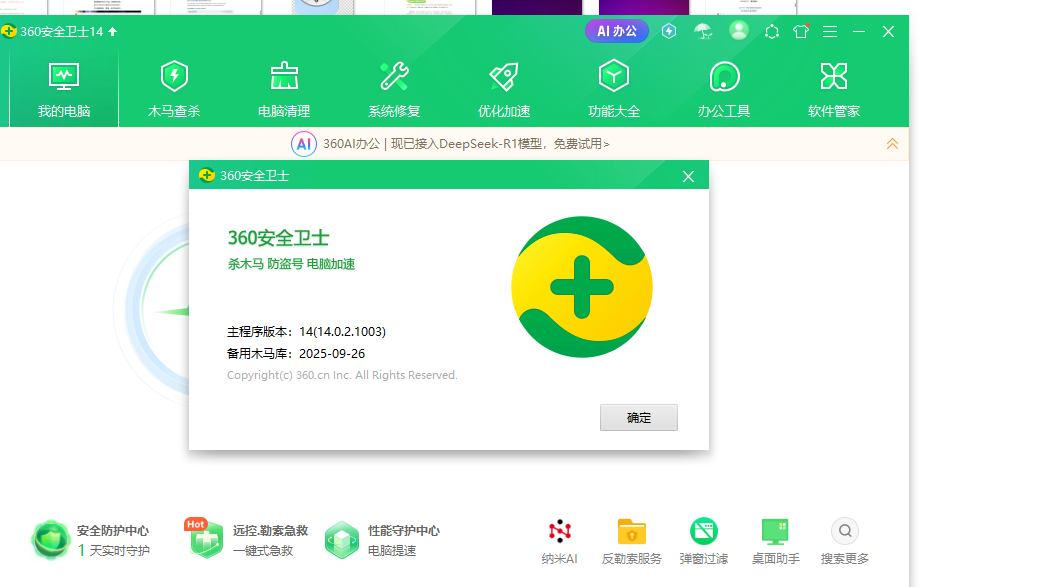This screenshot has height=587, width=1037.
Task: Open the 功能大全 tab
Action: tap(614, 89)
